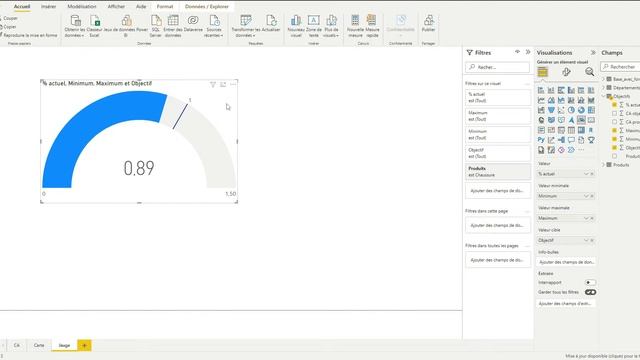Open Sources récentes list

click(214, 26)
